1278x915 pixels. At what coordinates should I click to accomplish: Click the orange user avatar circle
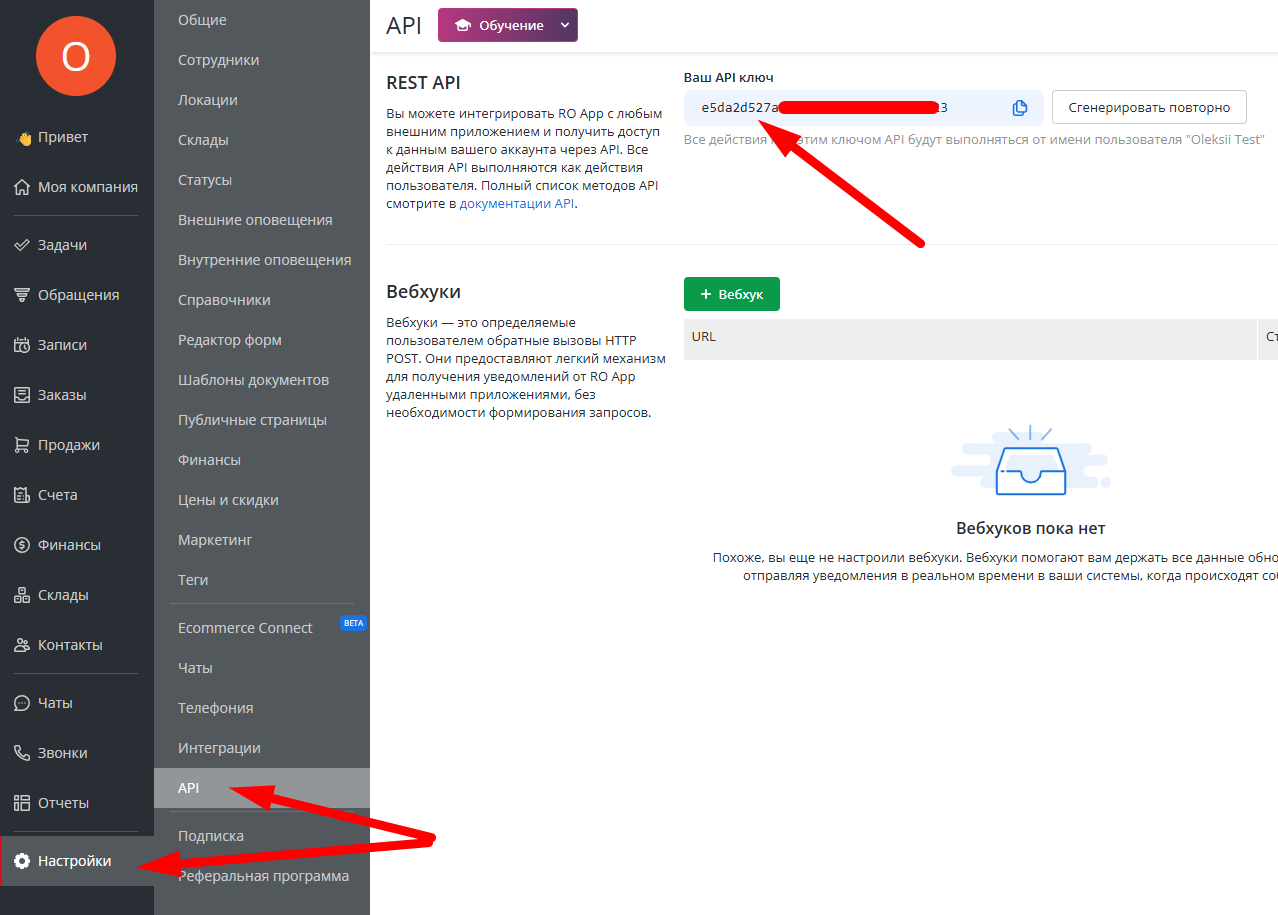(x=76, y=57)
